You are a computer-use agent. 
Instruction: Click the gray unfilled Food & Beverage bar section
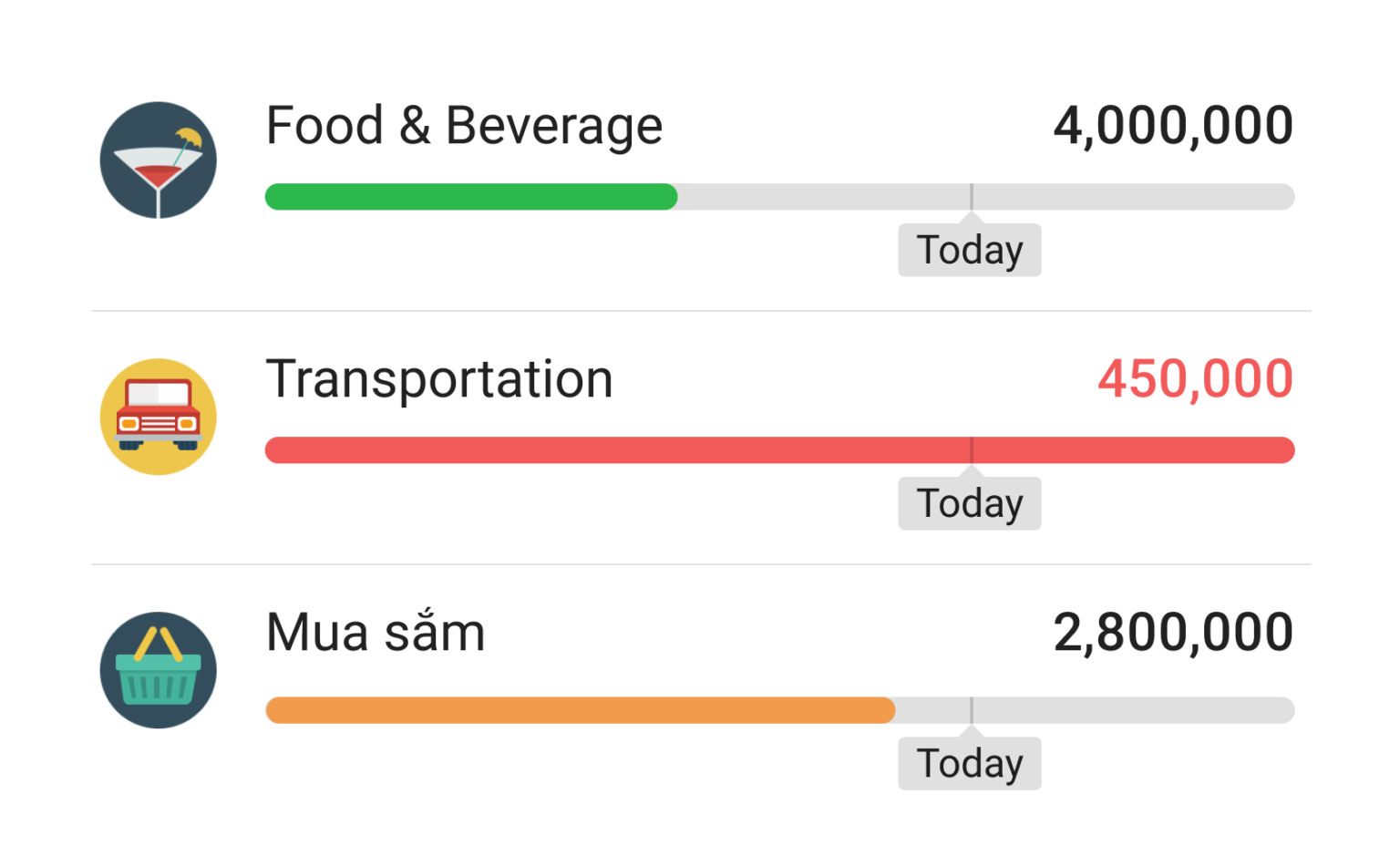point(1130,197)
